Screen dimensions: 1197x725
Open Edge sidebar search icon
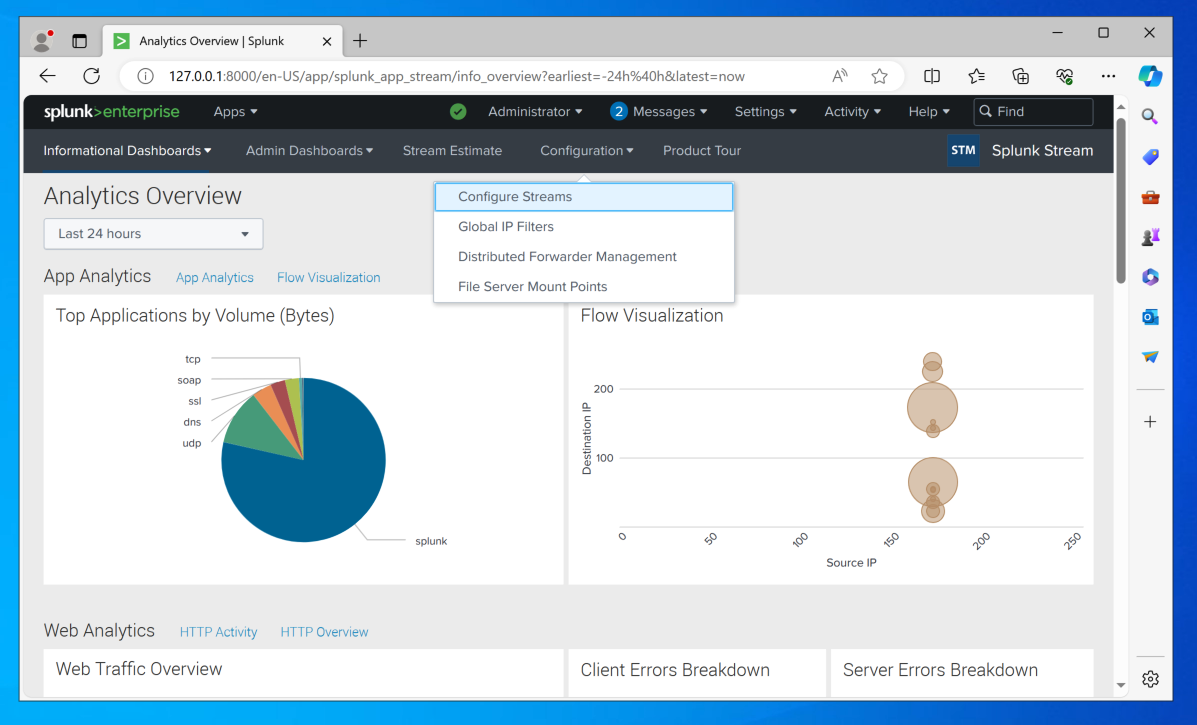[x=1150, y=116]
